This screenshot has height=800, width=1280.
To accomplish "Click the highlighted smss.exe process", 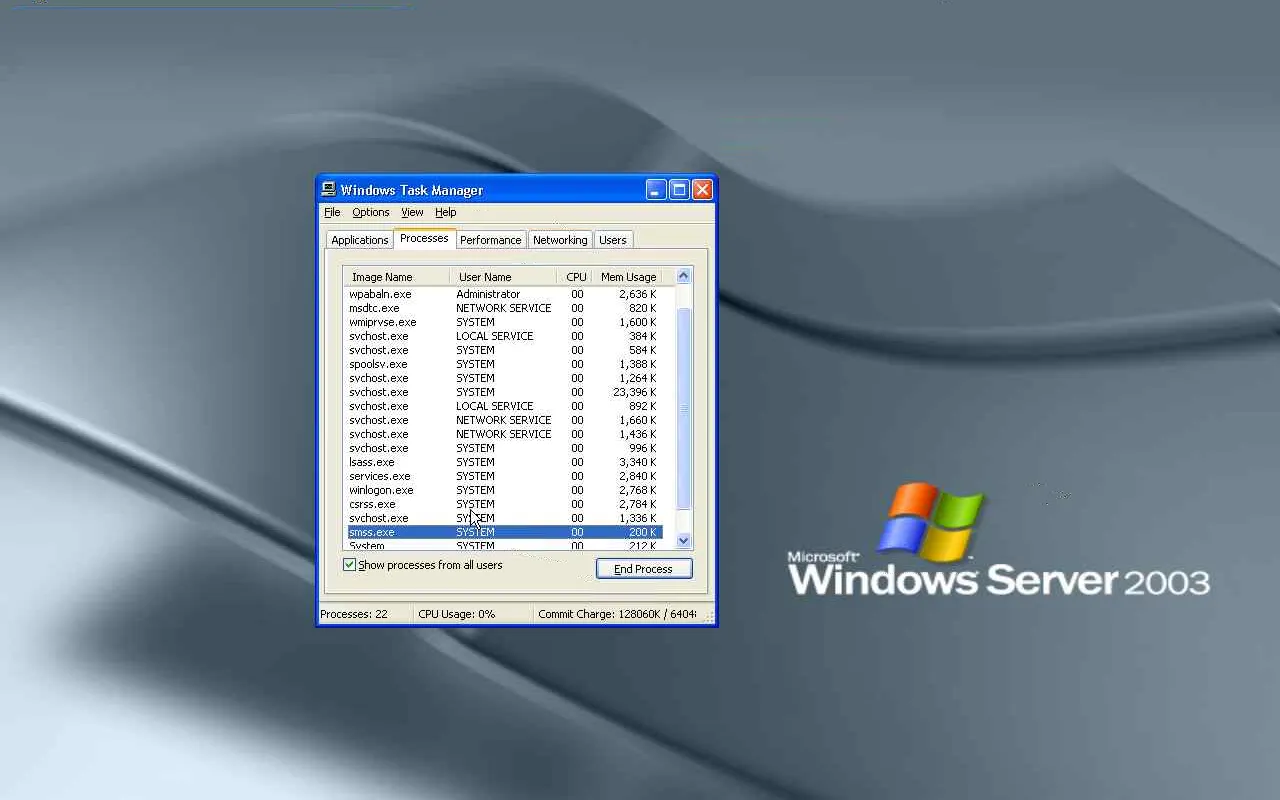I will 503,532.
